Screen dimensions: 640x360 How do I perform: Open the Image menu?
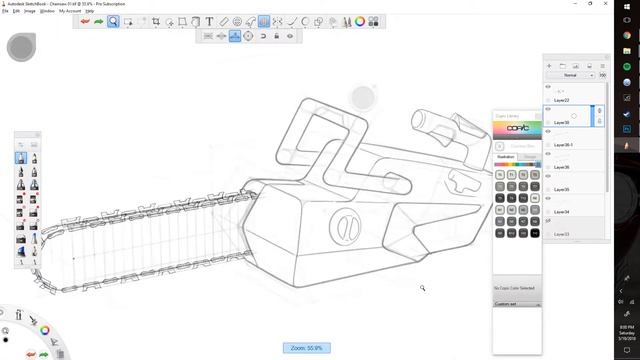(30, 11)
